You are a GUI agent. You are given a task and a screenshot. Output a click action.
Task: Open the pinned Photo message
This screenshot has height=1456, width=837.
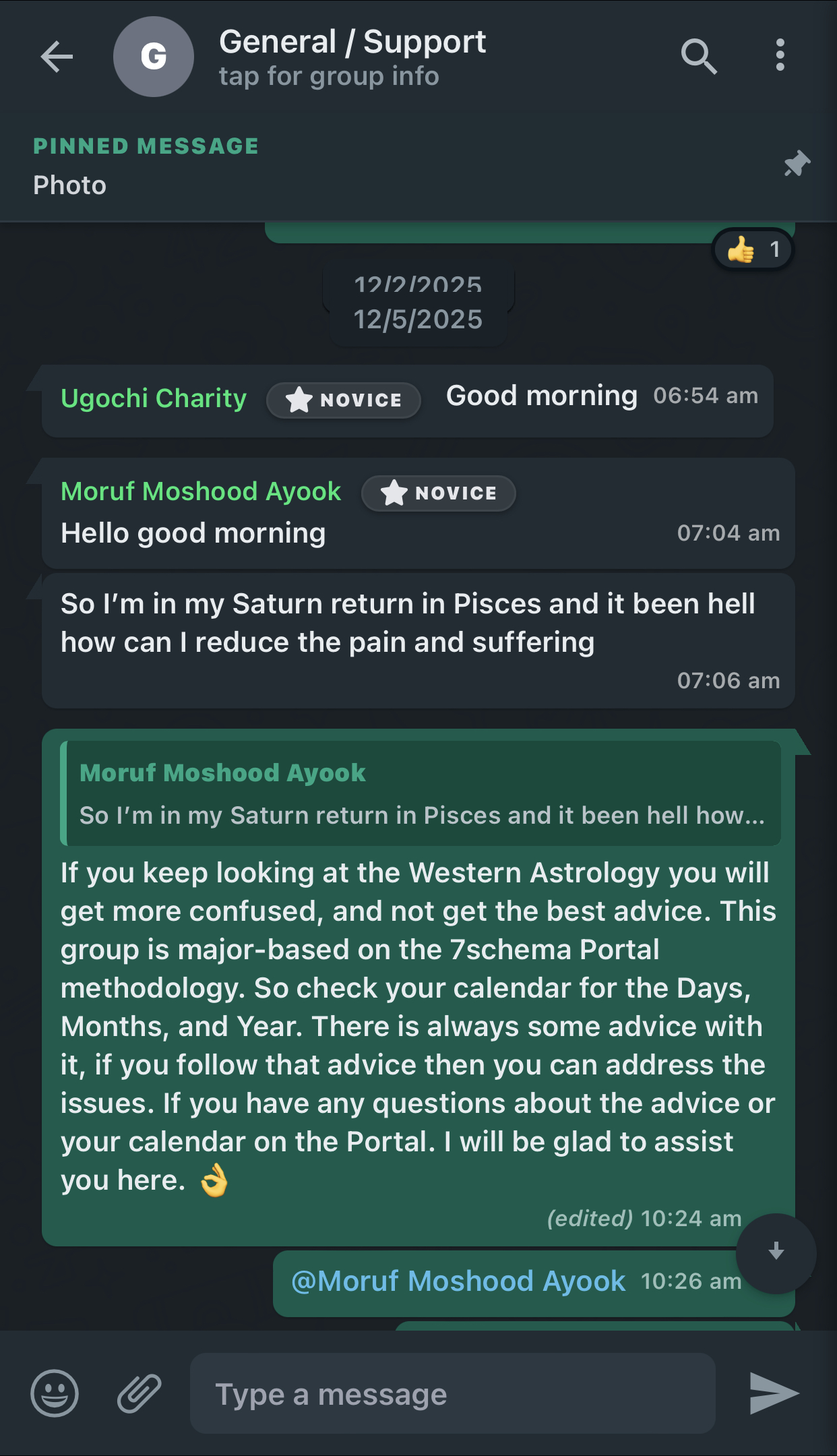click(70, 185)
